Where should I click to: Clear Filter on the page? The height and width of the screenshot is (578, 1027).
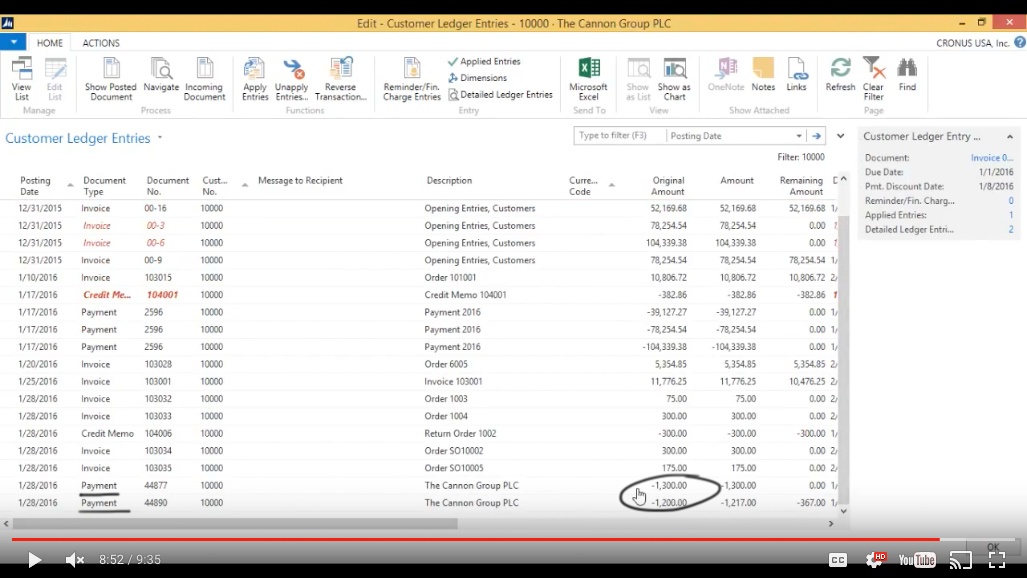point(873,79)
